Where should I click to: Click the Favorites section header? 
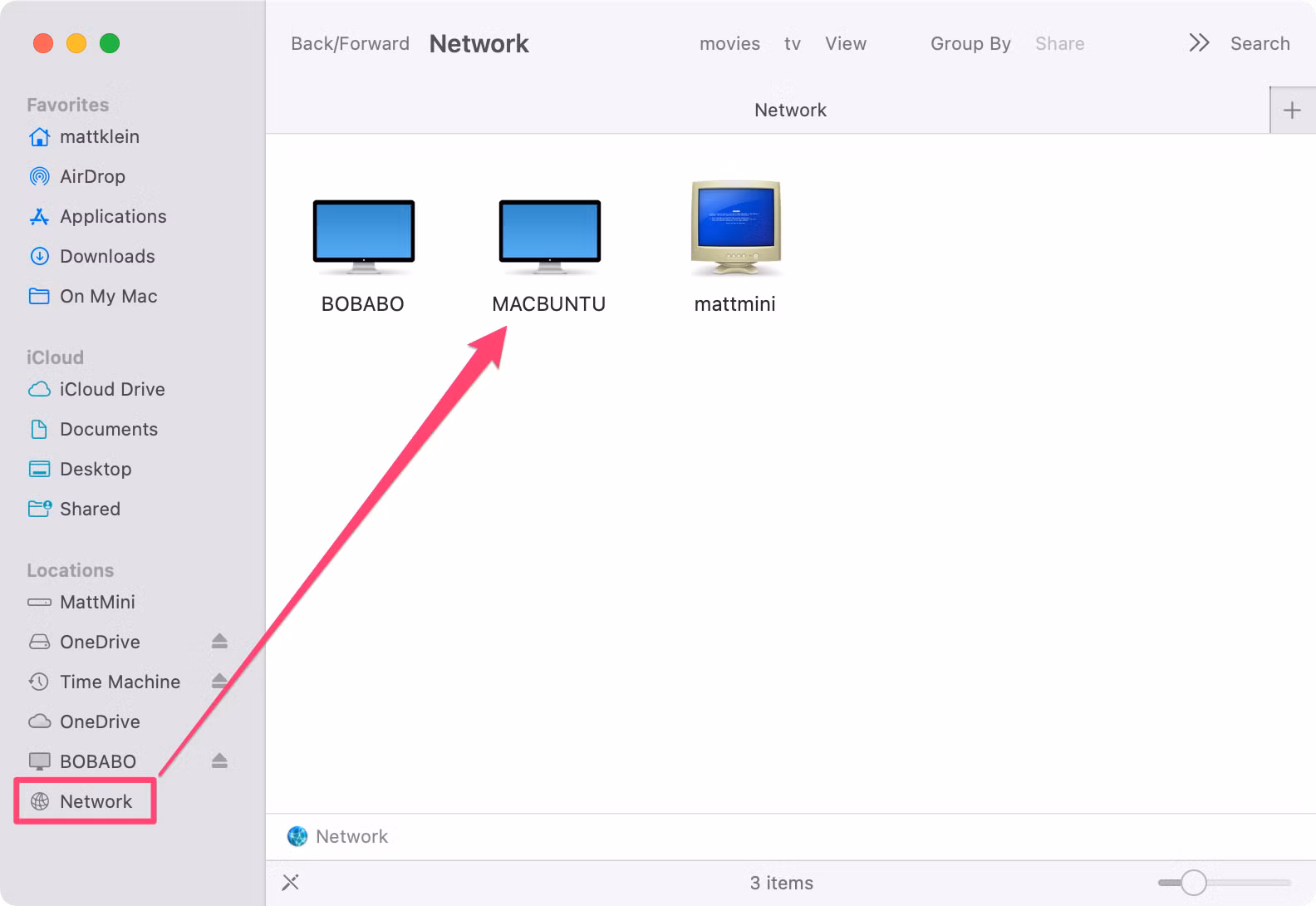(x=67, y=105)
